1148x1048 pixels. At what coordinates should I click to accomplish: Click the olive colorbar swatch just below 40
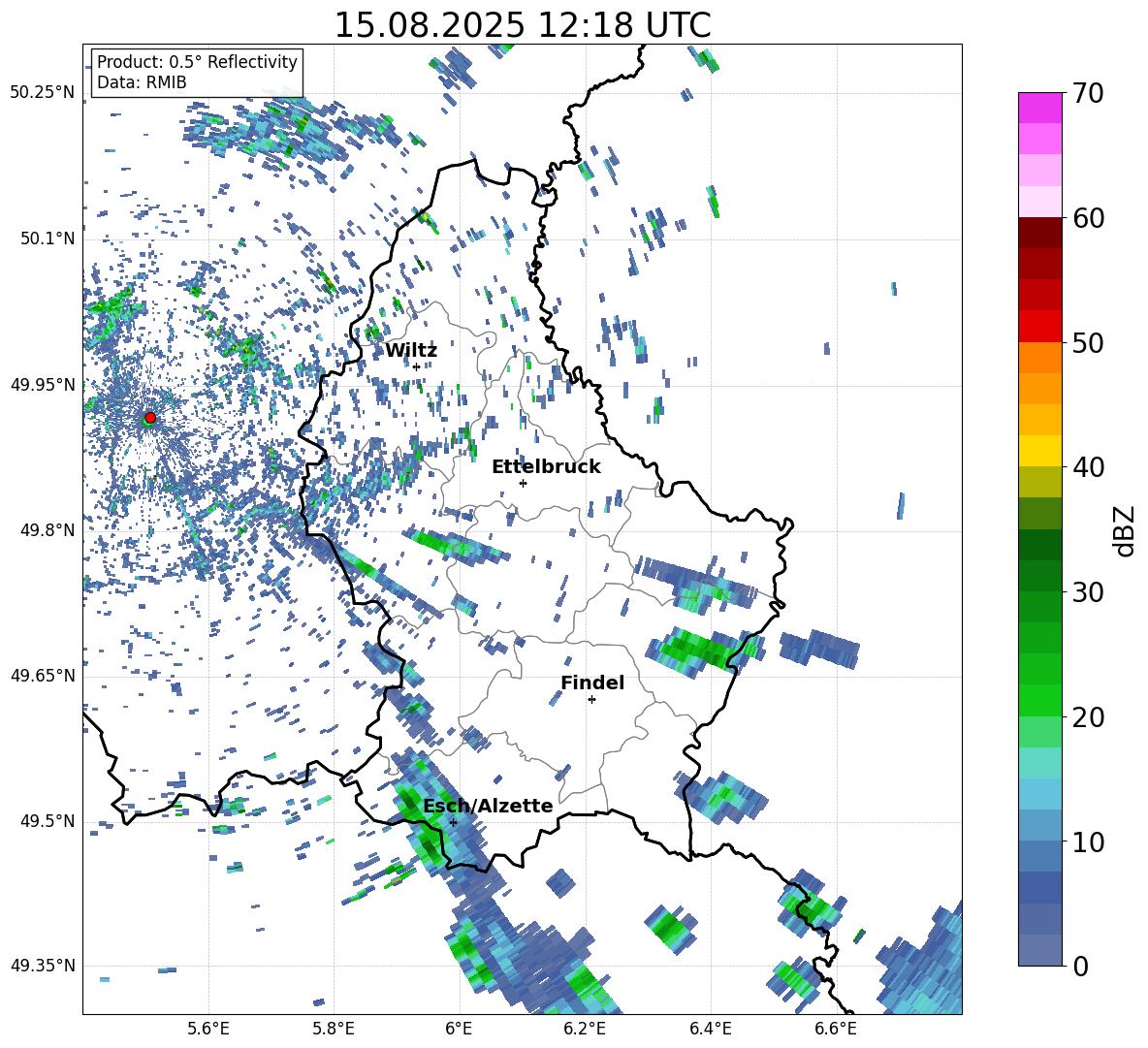point(1039,482)
